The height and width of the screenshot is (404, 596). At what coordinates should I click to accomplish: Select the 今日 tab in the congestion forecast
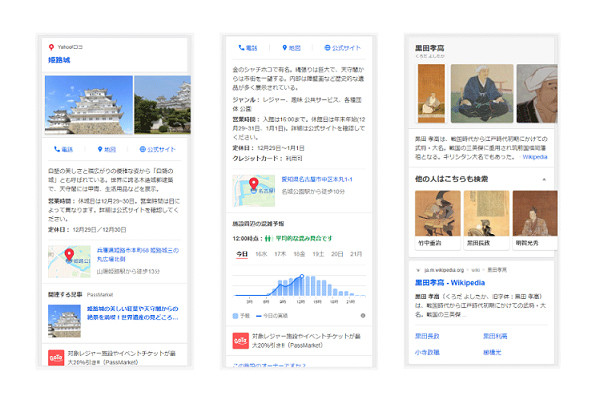242,254
